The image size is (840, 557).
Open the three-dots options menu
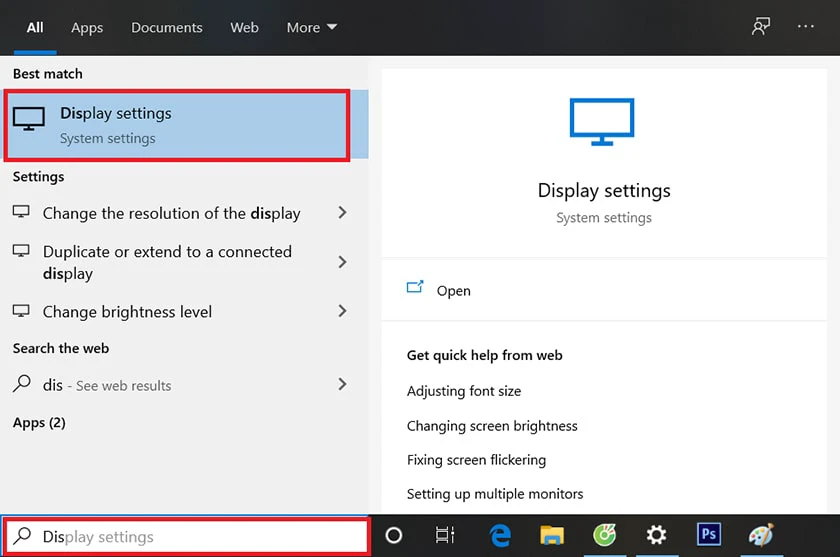(805, 26)
